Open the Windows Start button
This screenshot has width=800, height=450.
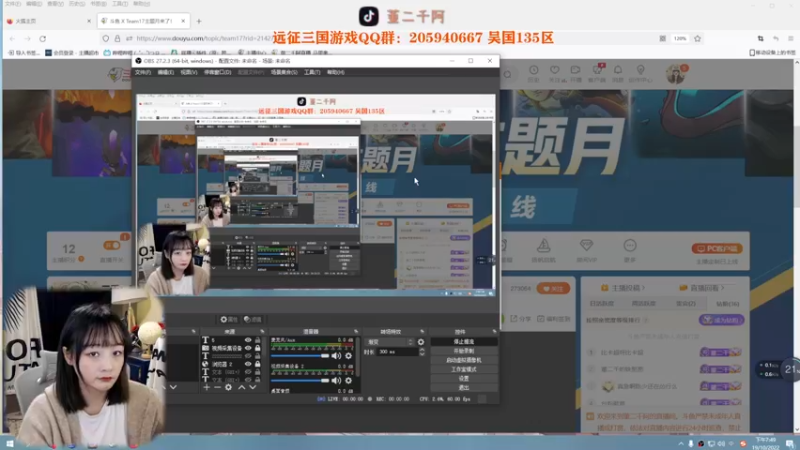coord(10,444)
